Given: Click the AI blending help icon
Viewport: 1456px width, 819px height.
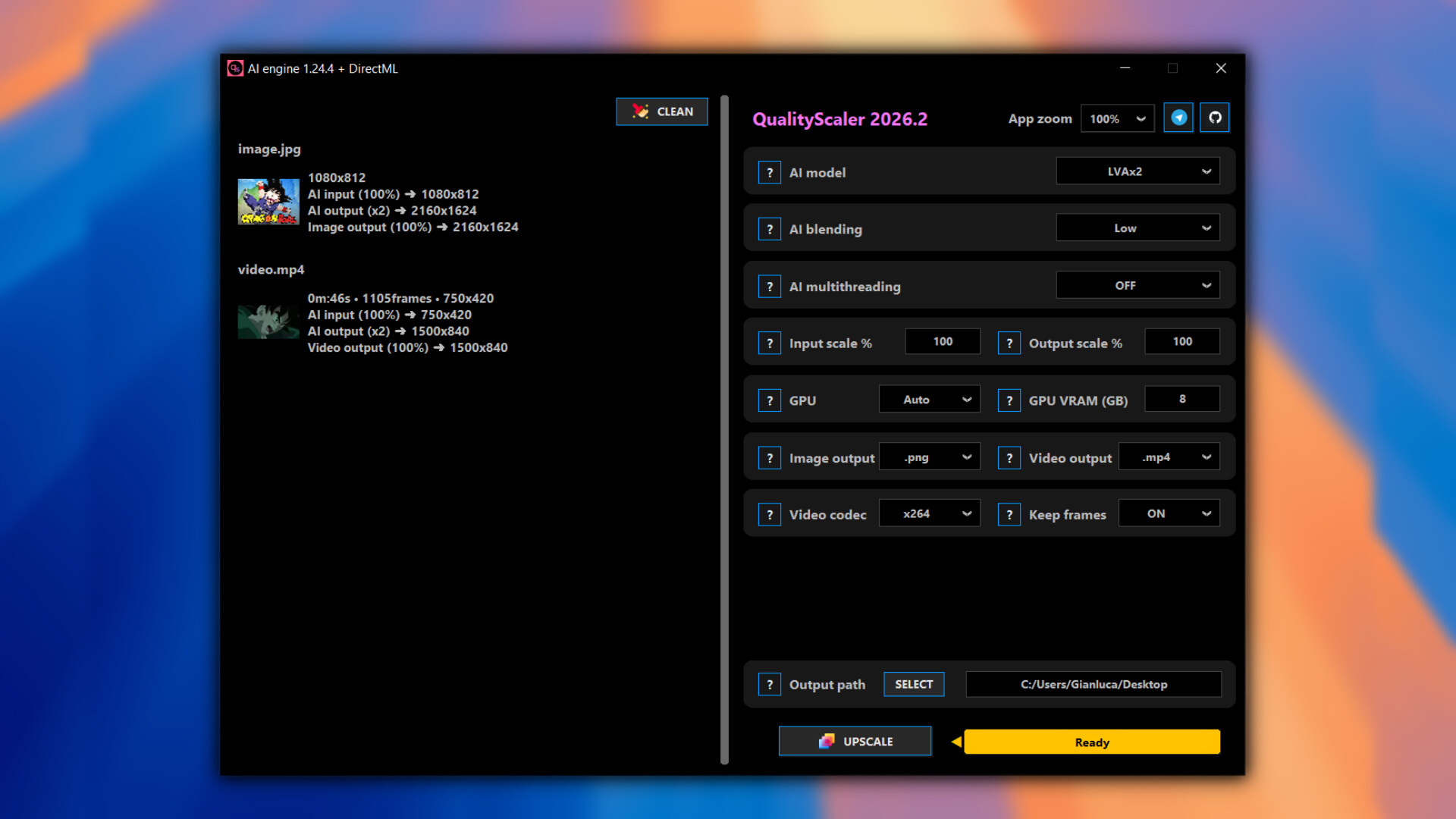Looking at the screenshot, I should pos(769,229).
